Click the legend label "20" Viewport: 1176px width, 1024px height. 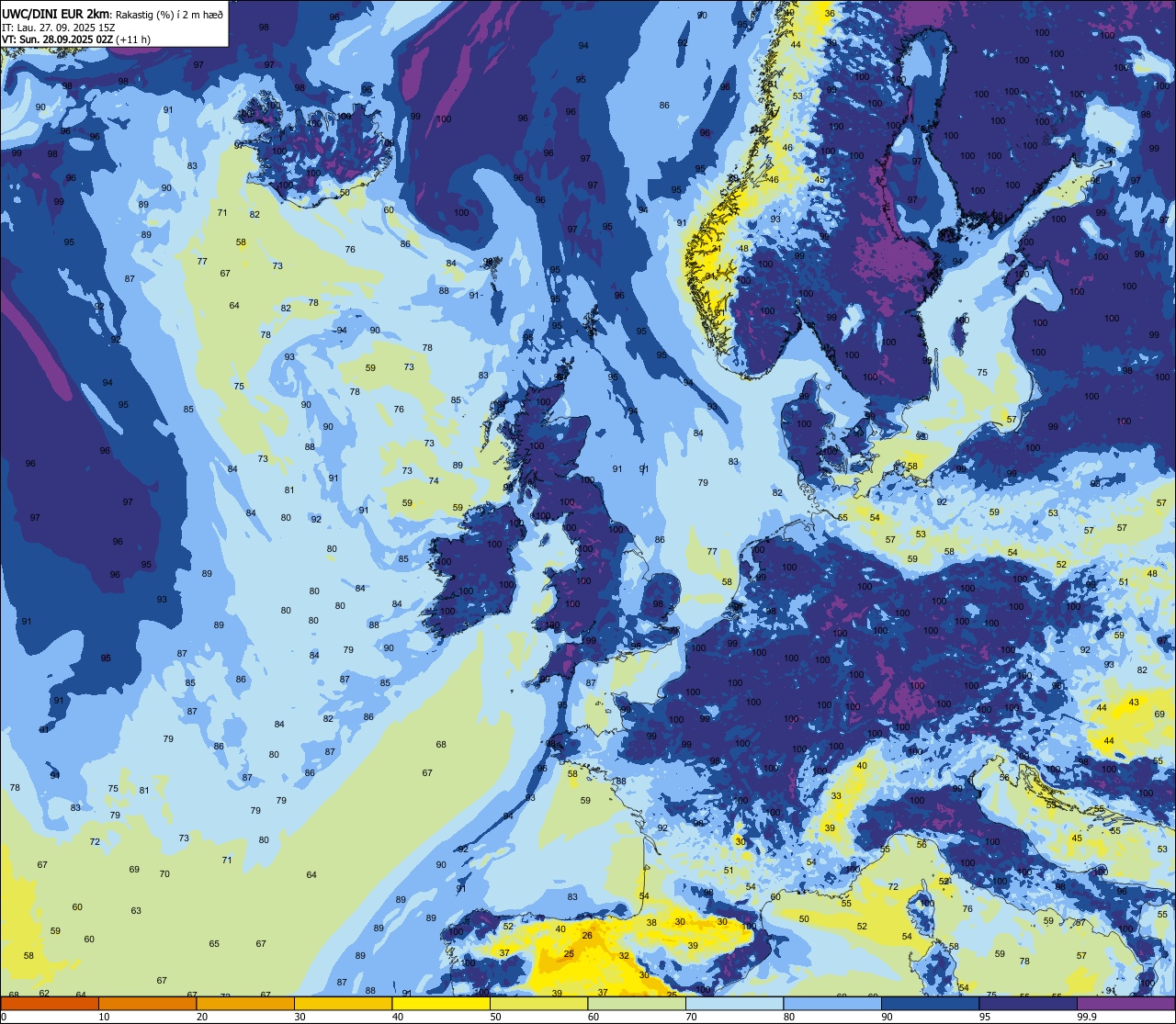202,1017
